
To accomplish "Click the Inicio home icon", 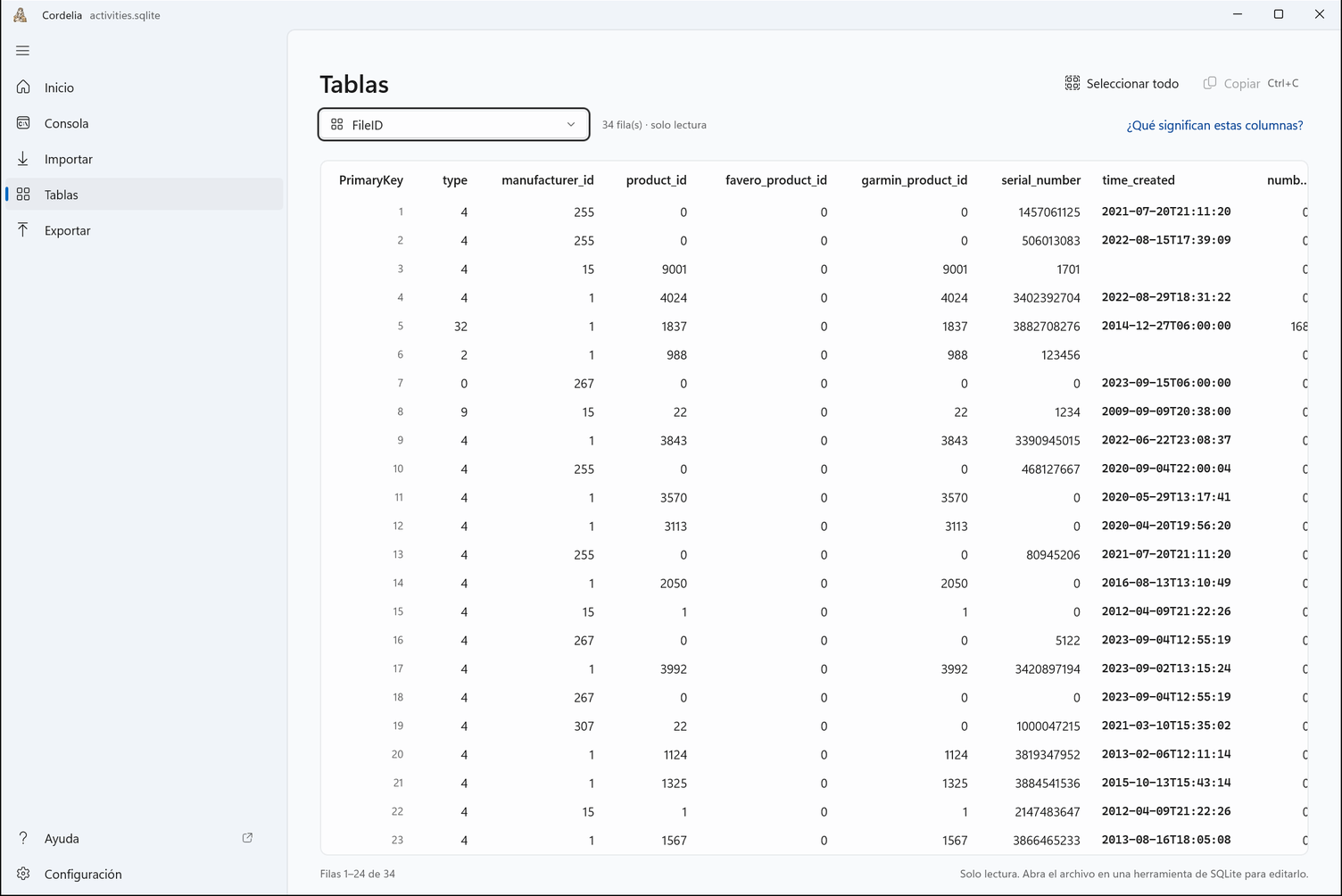I will 23,87.
